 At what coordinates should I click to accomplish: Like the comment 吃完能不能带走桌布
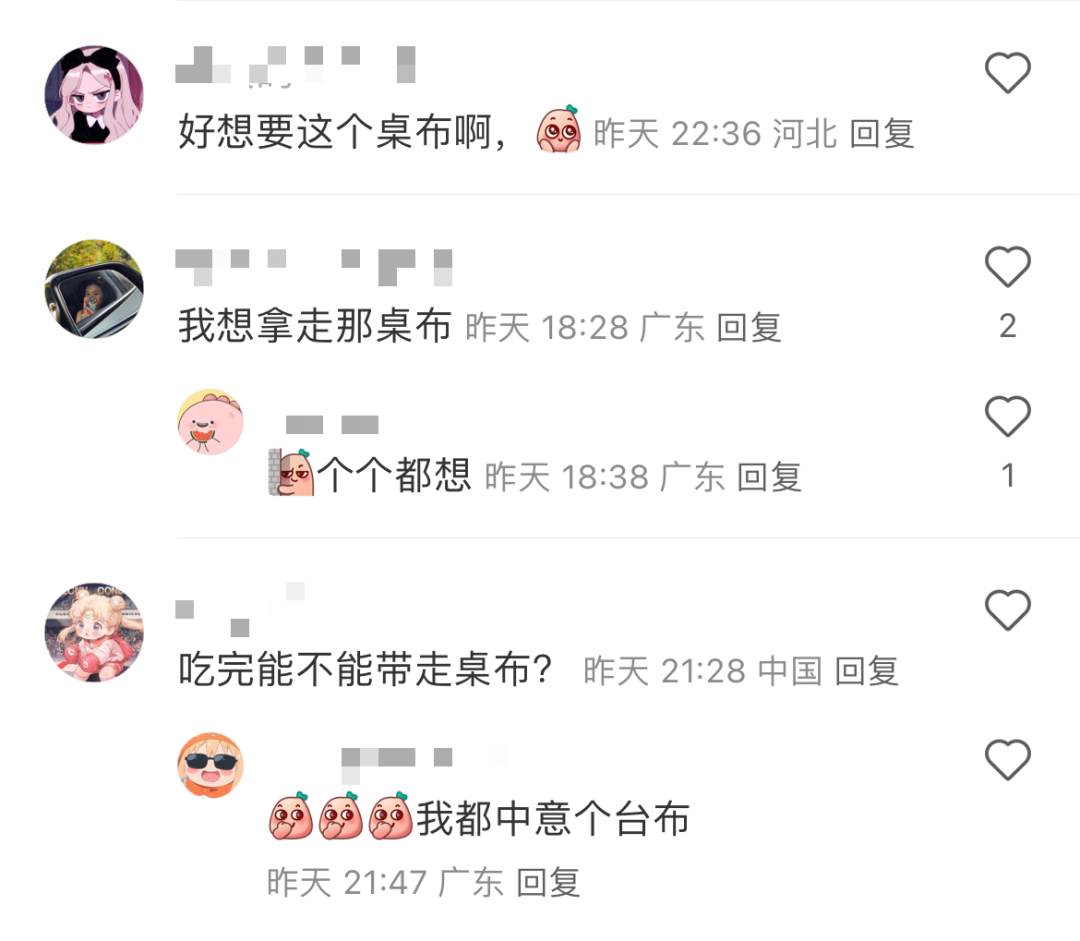[x=1008, y=610]
